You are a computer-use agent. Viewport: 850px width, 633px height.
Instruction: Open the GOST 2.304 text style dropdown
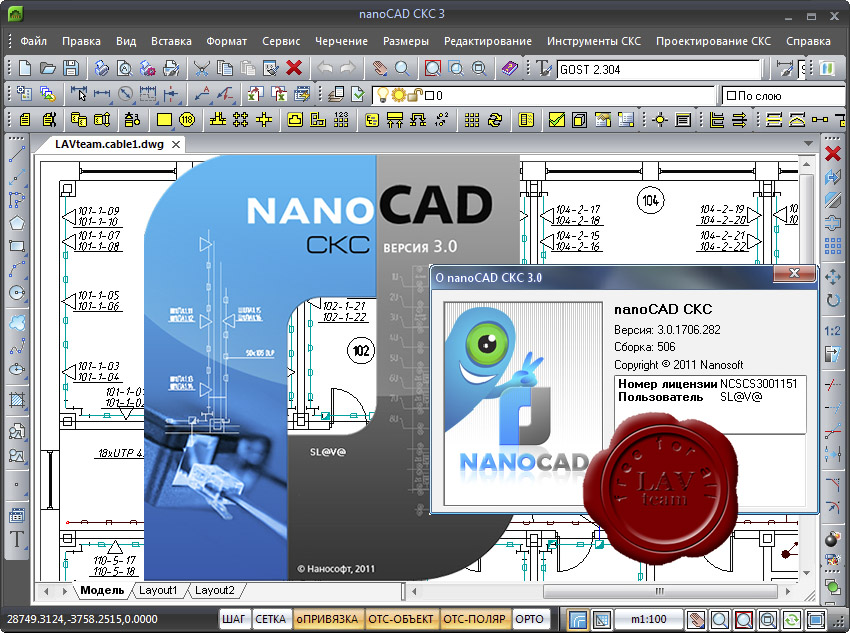(659, 69)
